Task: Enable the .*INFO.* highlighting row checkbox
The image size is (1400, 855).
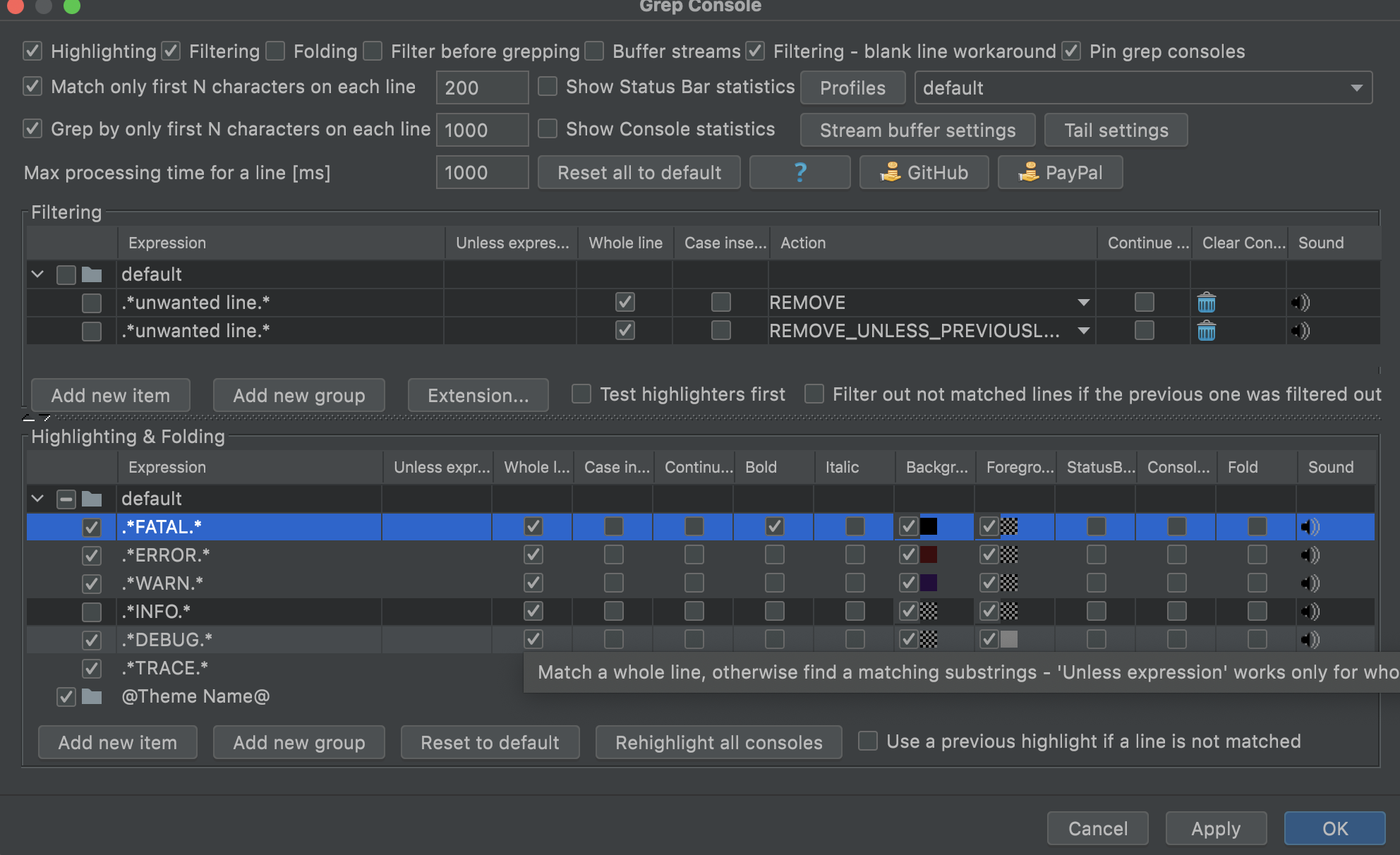Action: click(92, 612)
